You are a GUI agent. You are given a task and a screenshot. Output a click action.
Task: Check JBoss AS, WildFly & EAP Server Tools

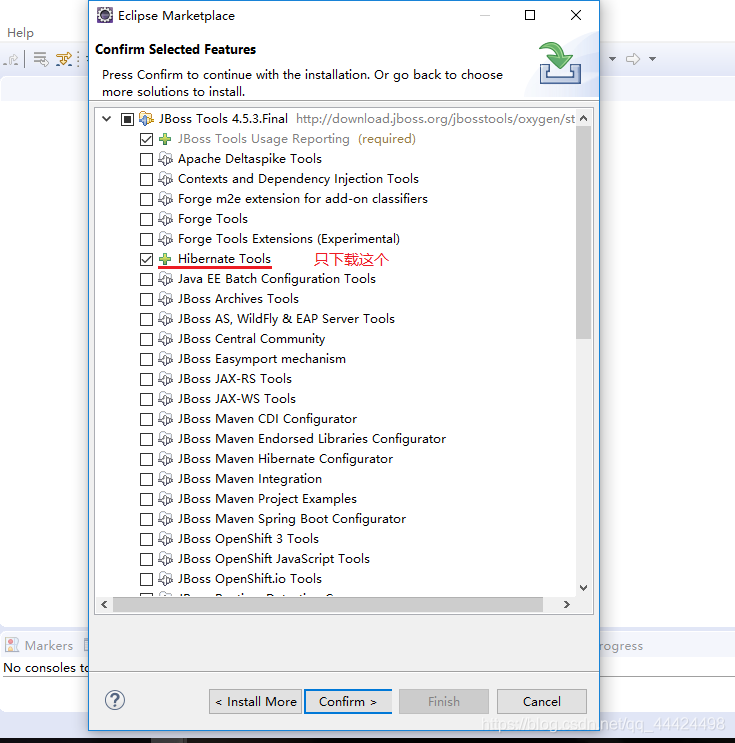pyautogui.click(x=146, y=319)
